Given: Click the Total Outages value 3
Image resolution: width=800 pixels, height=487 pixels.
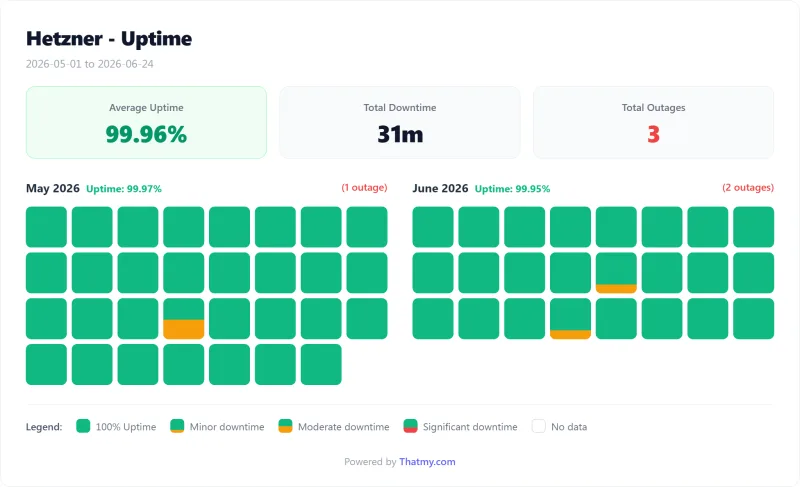Looking at the screenshot, I should click(x=654, y=135).
